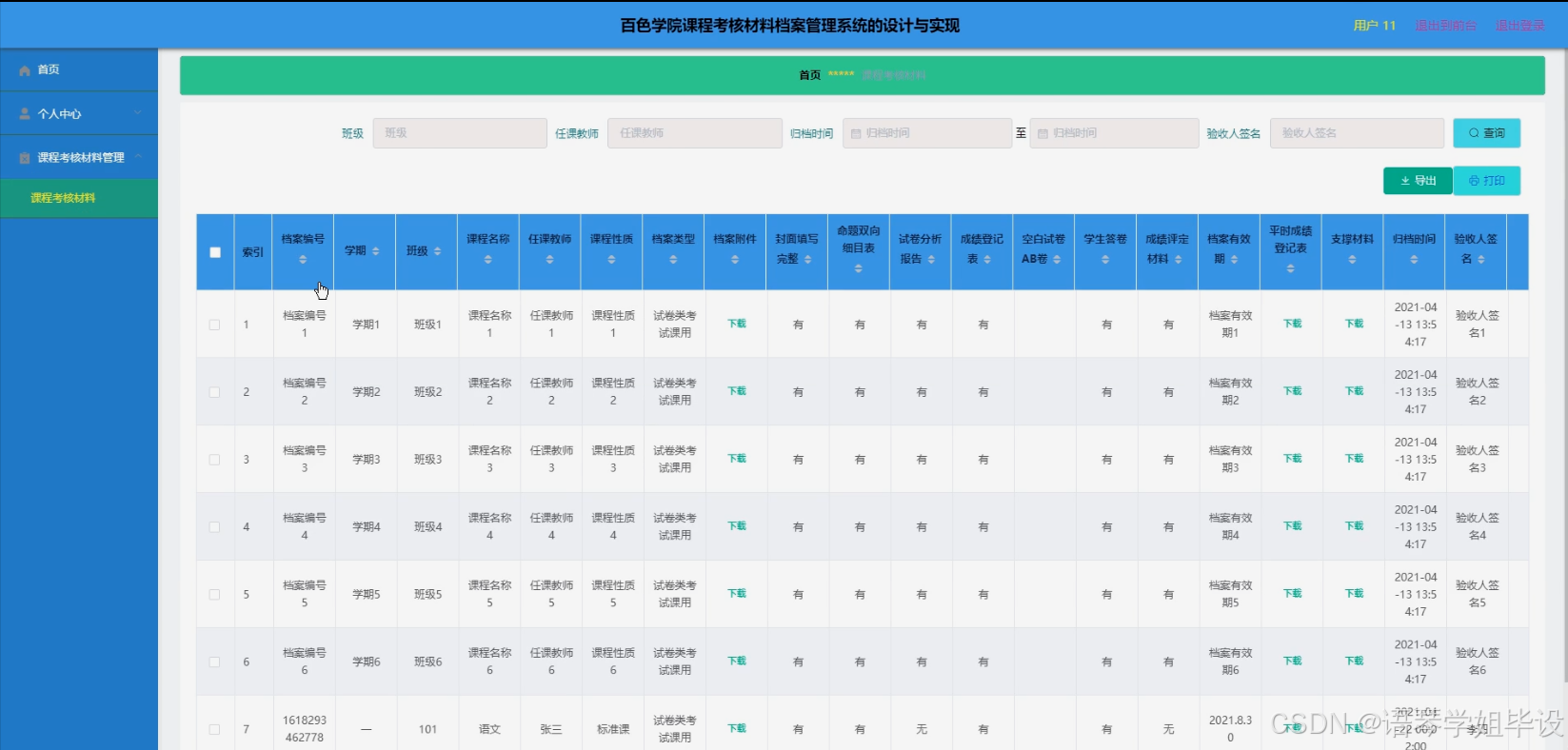1568x750 pixels.
Task: Check the row 3 checkbox for 档案编号3
Action: 214,460
